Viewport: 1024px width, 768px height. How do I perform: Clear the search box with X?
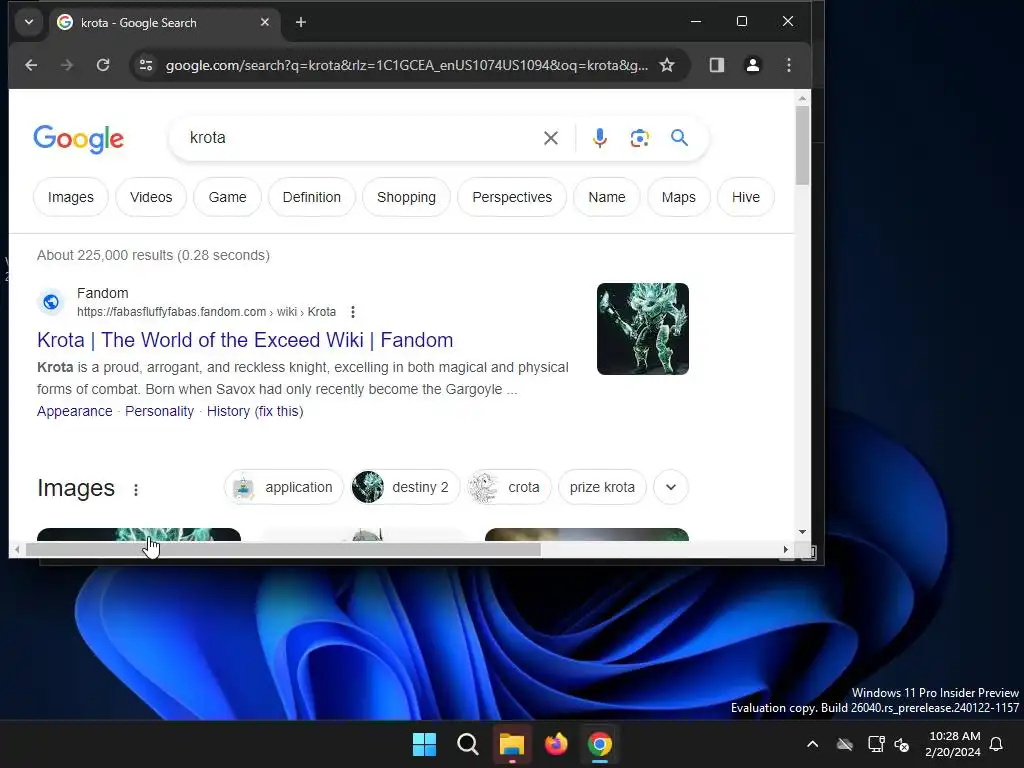tap(551, 138)
